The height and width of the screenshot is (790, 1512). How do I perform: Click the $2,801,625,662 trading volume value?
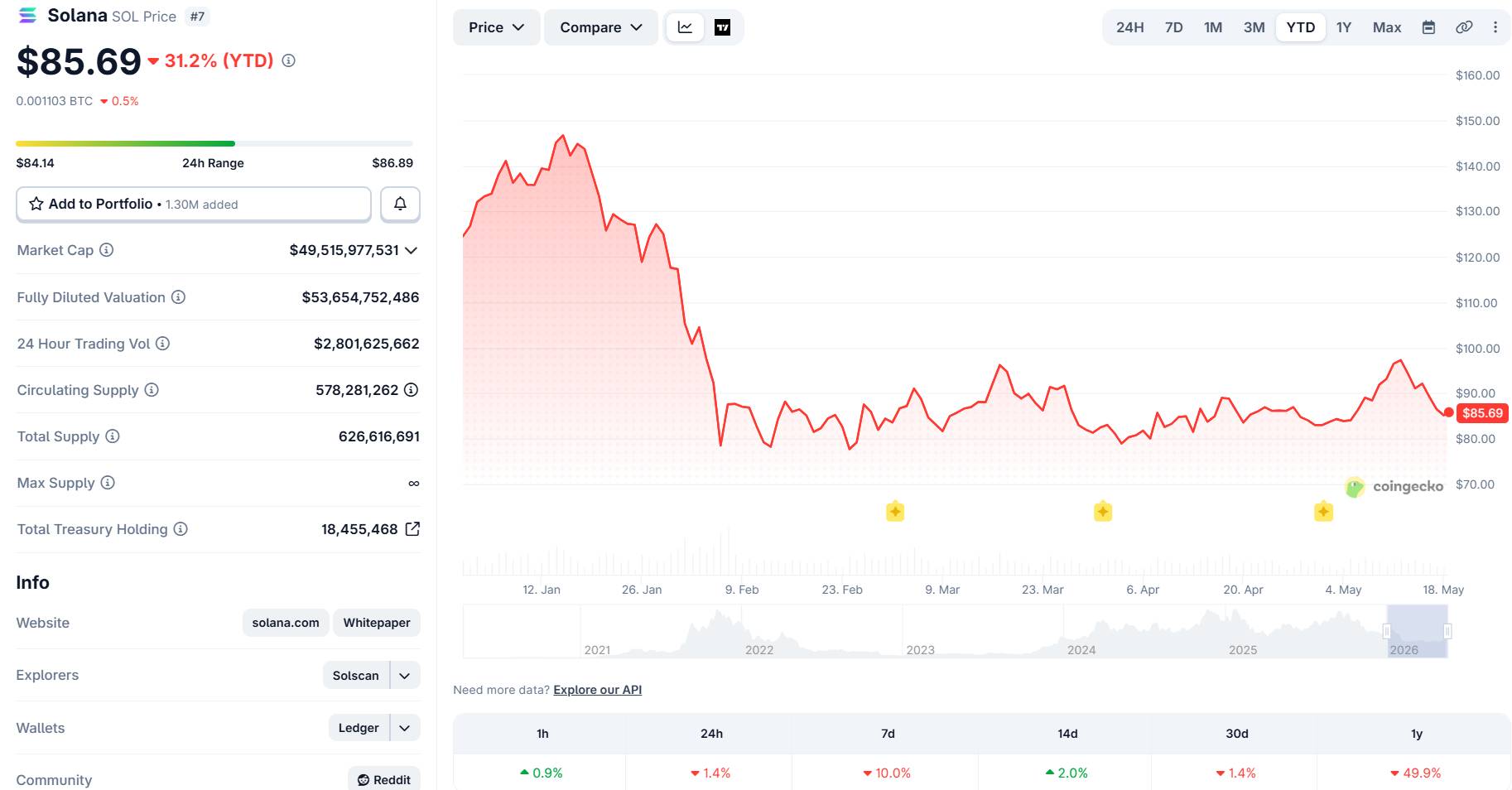coord(367,344)
